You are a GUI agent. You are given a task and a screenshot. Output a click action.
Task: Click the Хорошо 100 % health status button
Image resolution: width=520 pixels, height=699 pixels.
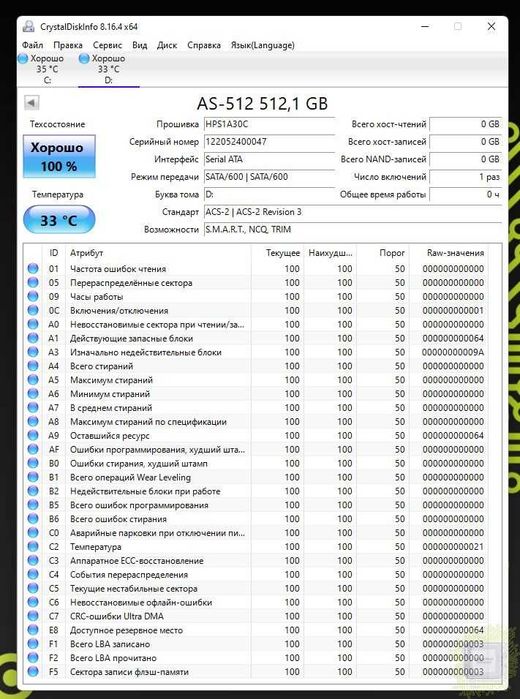point(59,156)
